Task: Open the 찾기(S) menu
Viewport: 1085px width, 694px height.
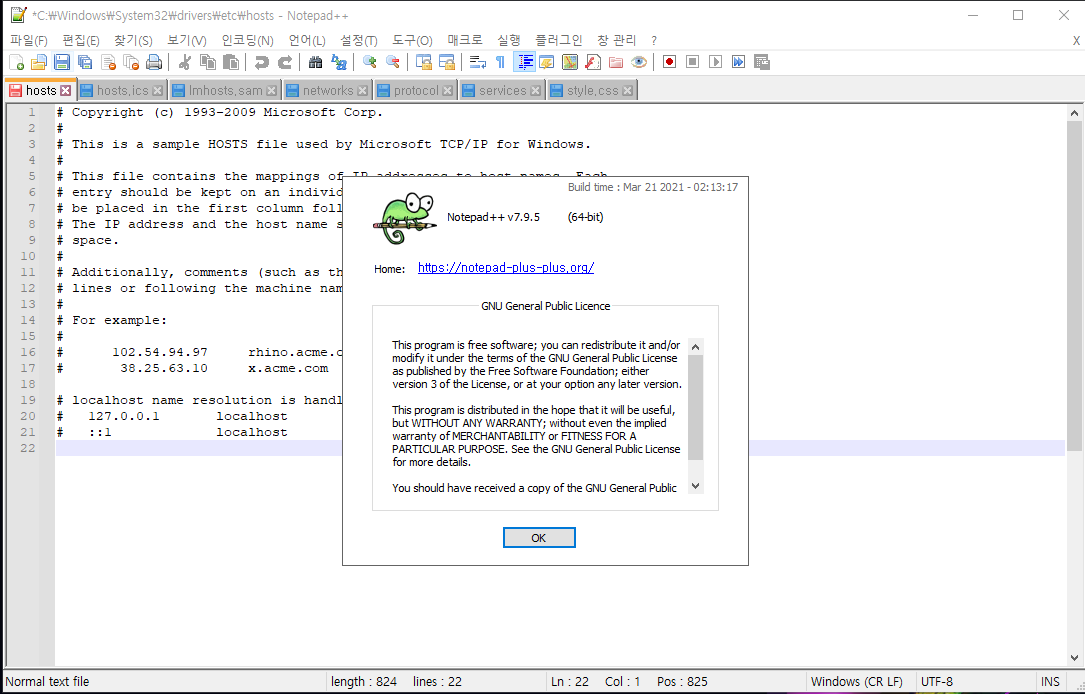Action: (133, 40)
